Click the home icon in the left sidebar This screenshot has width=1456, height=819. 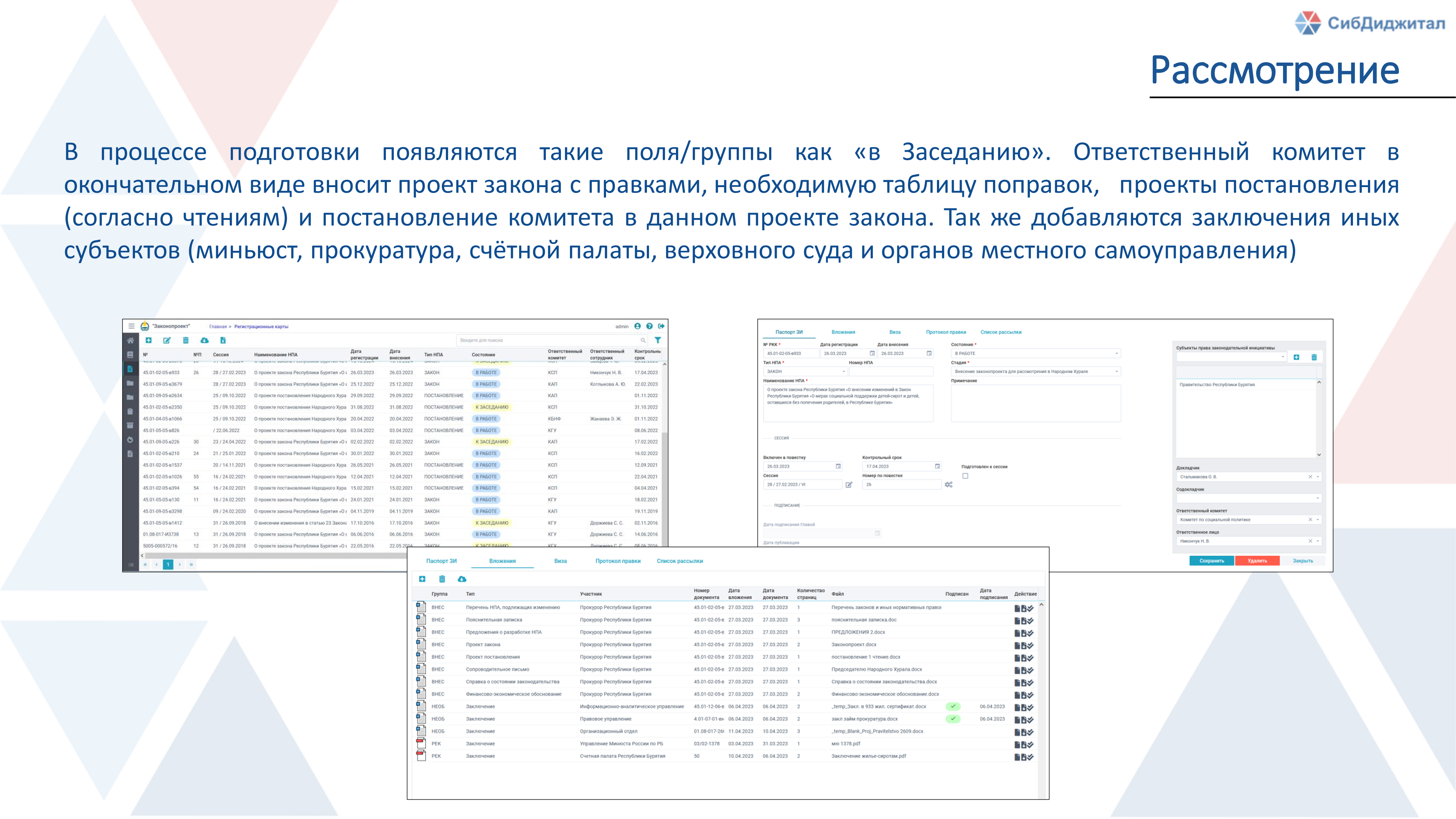(130, 341)
